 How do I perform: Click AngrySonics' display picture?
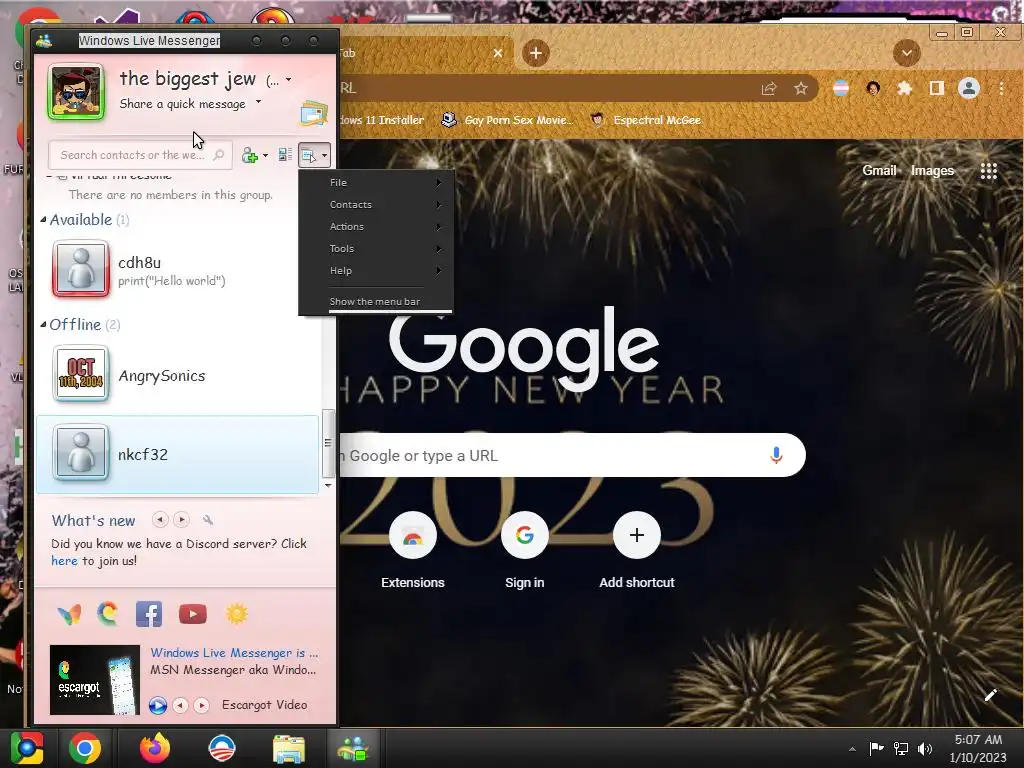(x=81, y=373)
